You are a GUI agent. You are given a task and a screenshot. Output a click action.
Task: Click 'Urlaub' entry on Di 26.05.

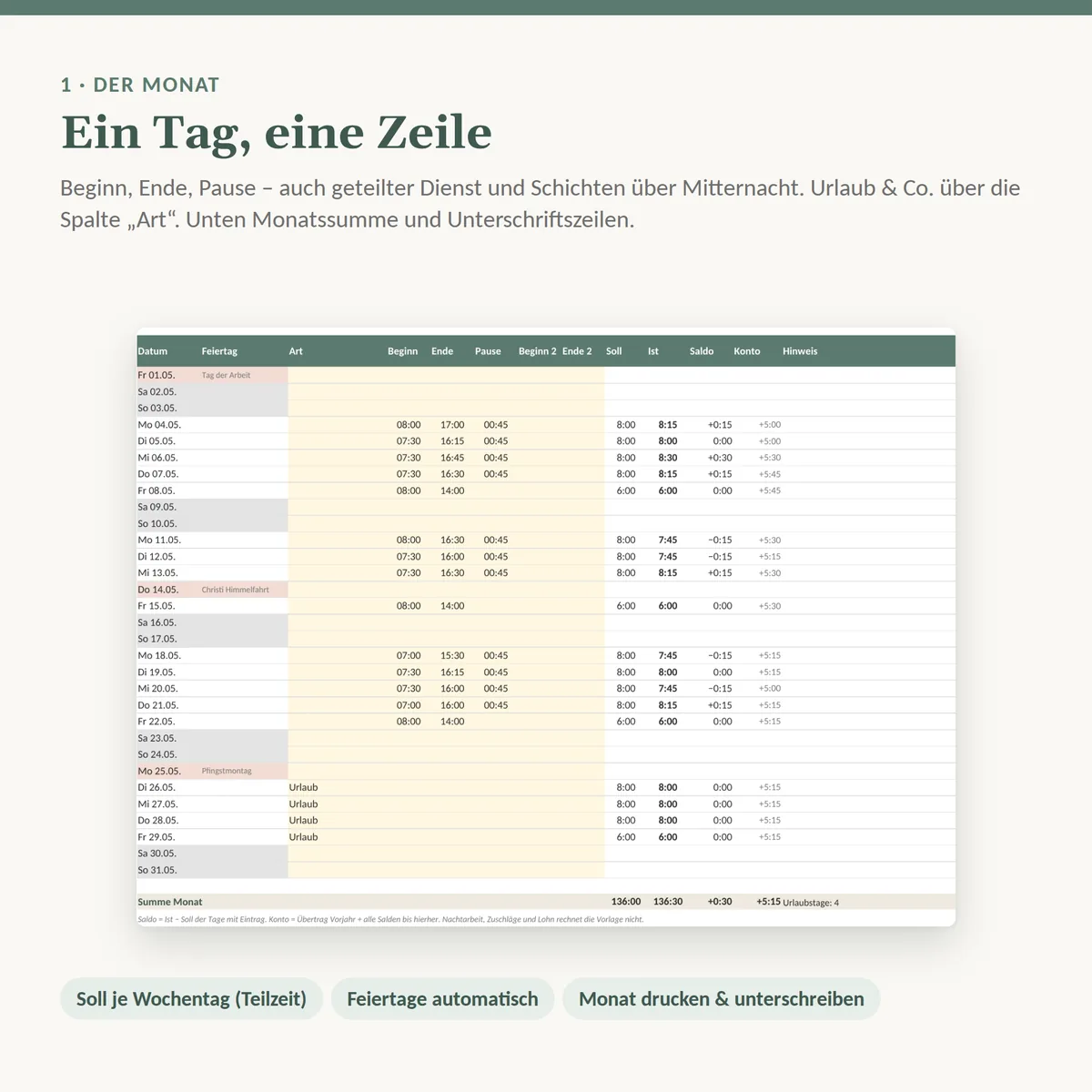[303, 787]
